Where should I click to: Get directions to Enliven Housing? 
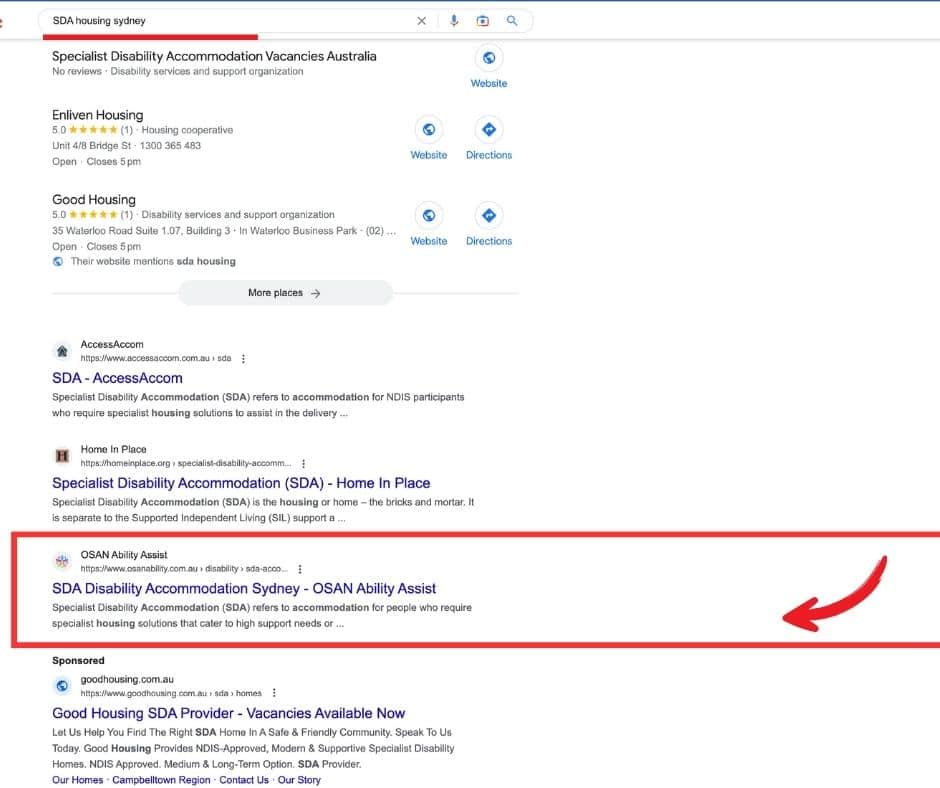point(489,130)
